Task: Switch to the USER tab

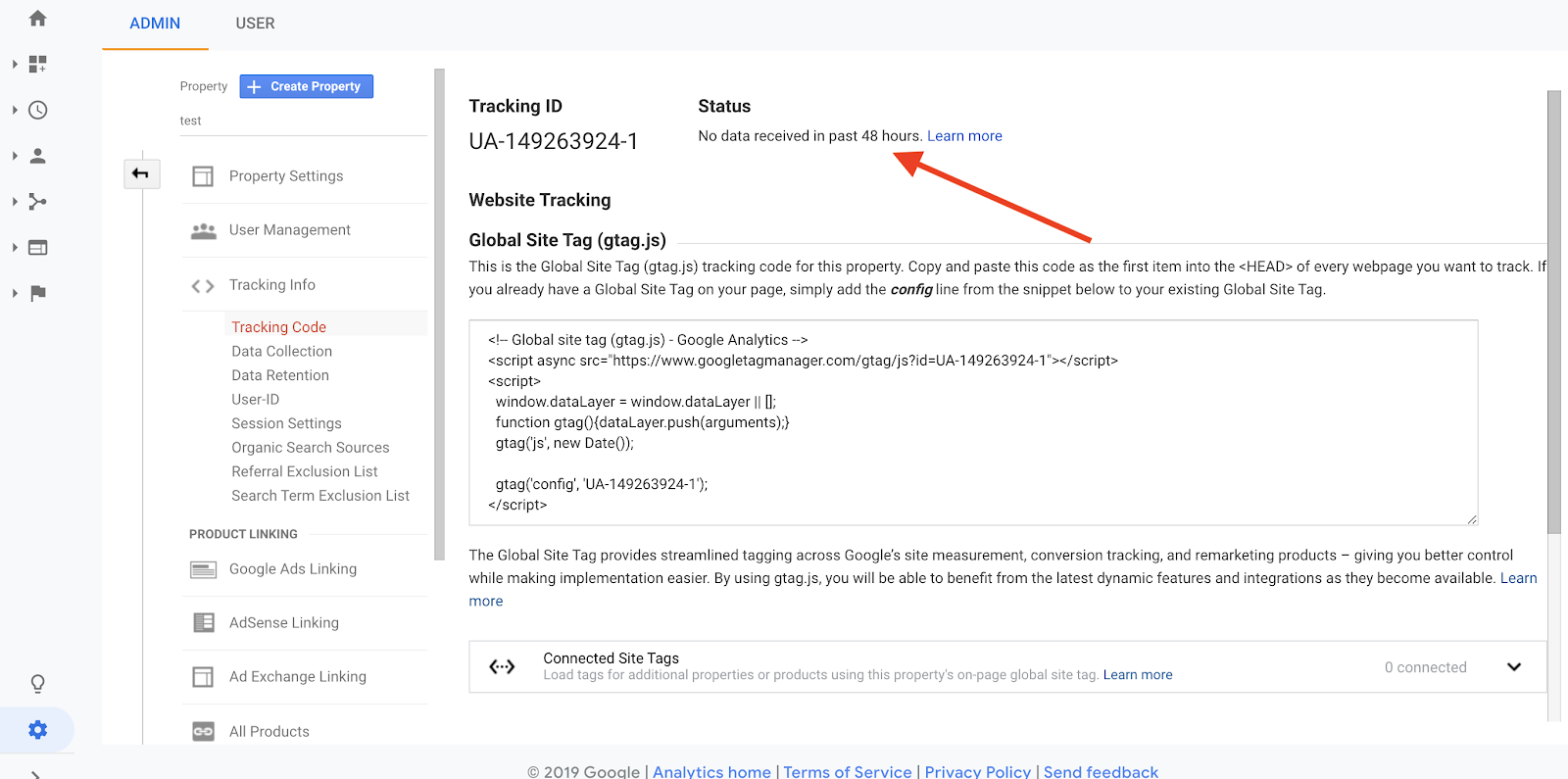Action: point(255,24)
